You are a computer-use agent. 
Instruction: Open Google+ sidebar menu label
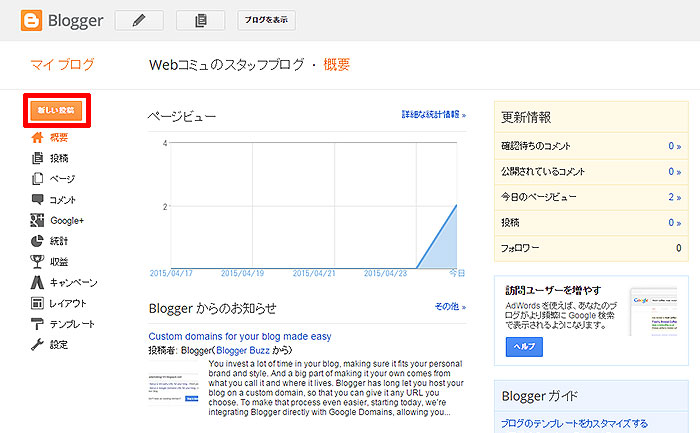click(x=67, y=221)
